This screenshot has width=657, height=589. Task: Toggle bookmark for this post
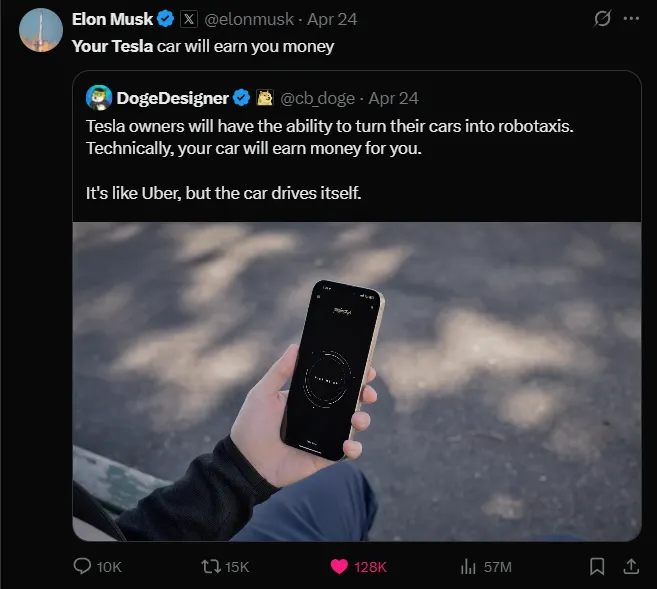597,566
